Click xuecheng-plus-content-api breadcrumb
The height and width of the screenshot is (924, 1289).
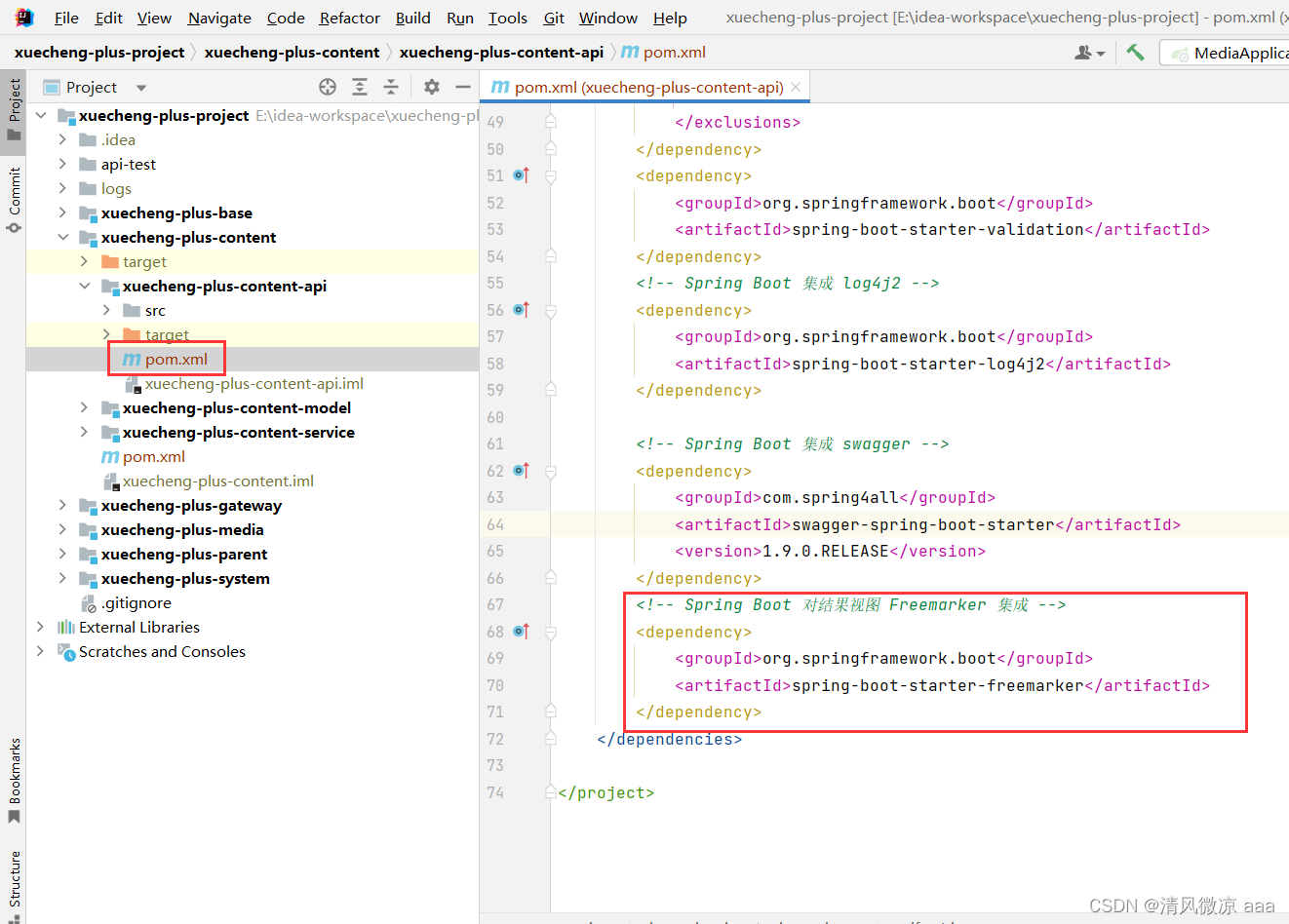point(501,52)
